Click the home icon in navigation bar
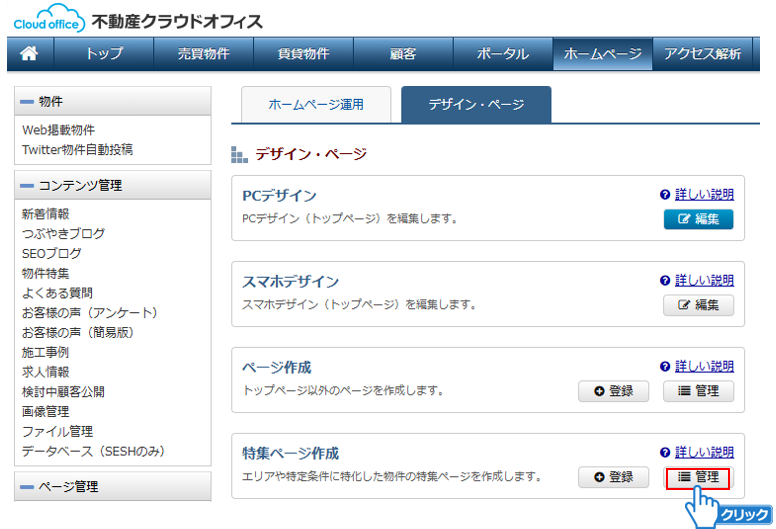 (29, 54)
